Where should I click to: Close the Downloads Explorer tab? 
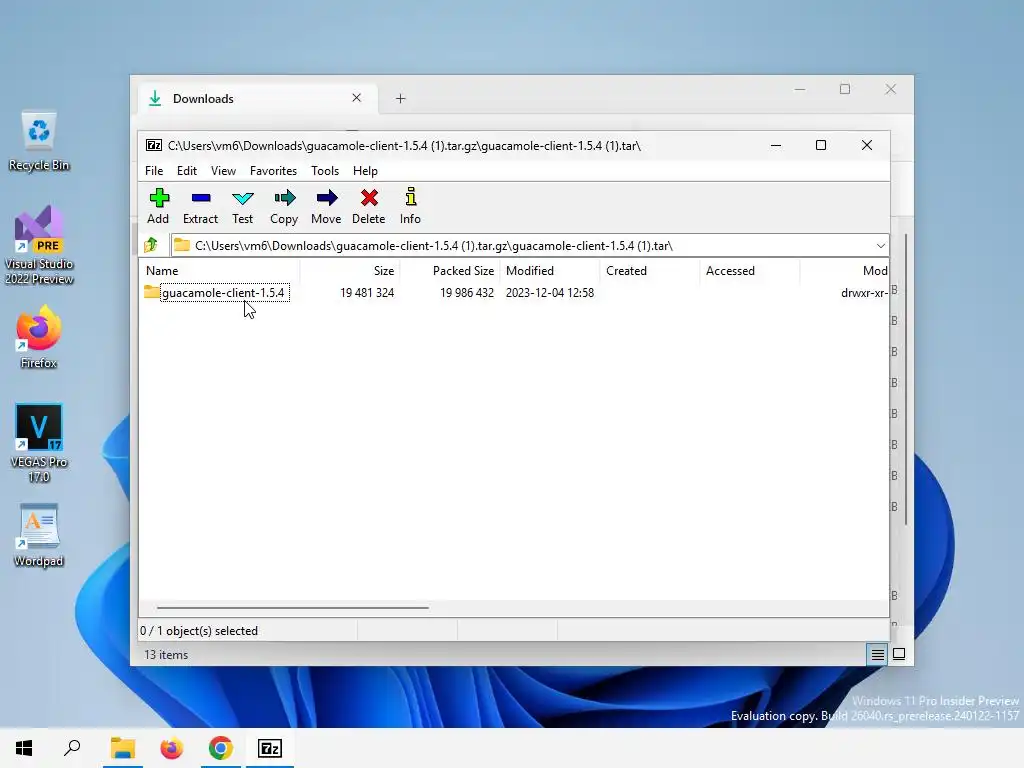pos(357,98)
